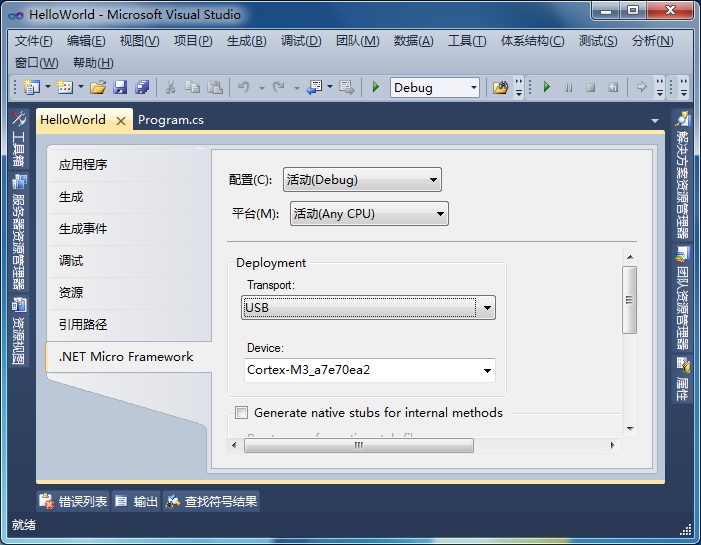Select the 应用程序 settings page

[x=130, y=165]
